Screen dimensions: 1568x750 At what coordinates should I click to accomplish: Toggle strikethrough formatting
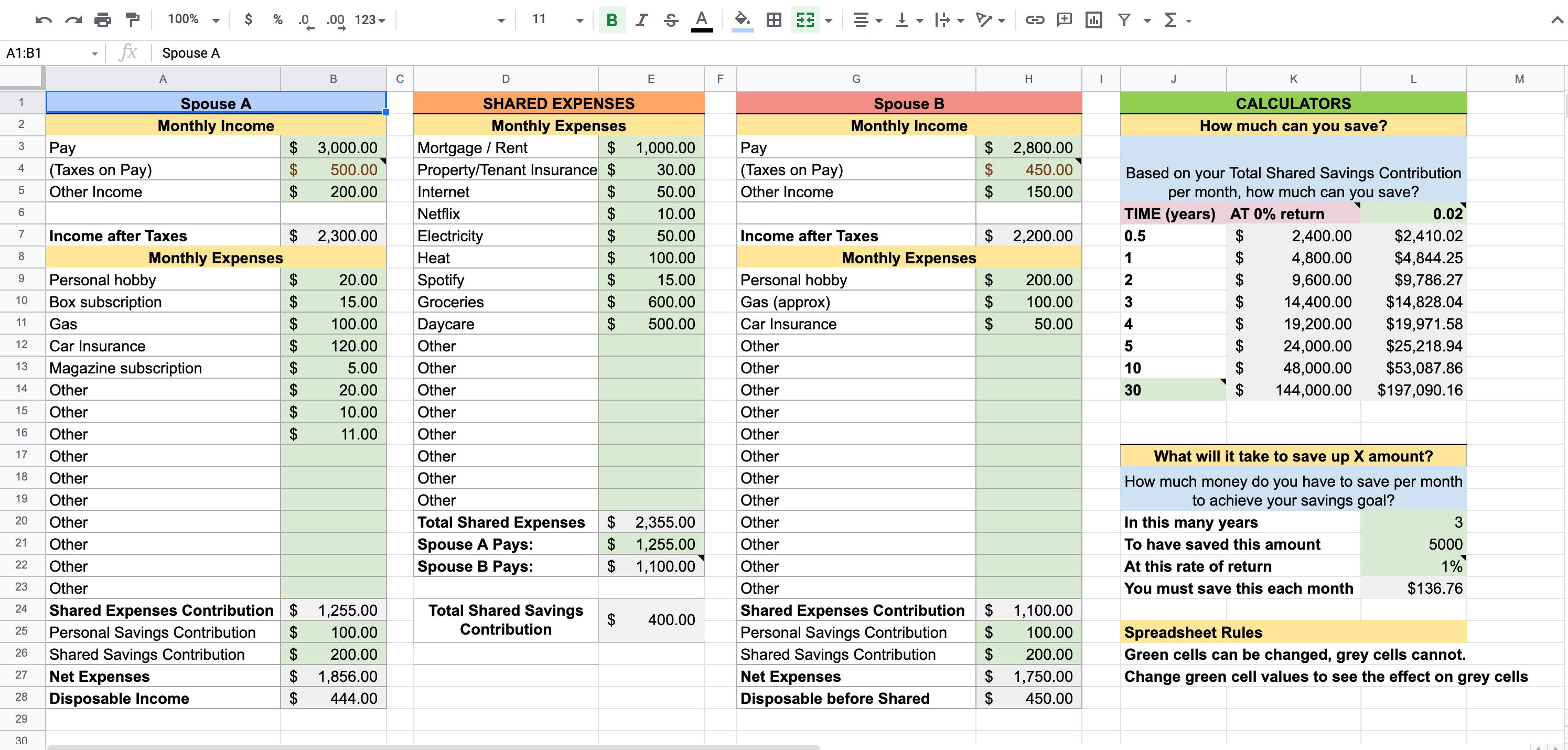point(671,20)
